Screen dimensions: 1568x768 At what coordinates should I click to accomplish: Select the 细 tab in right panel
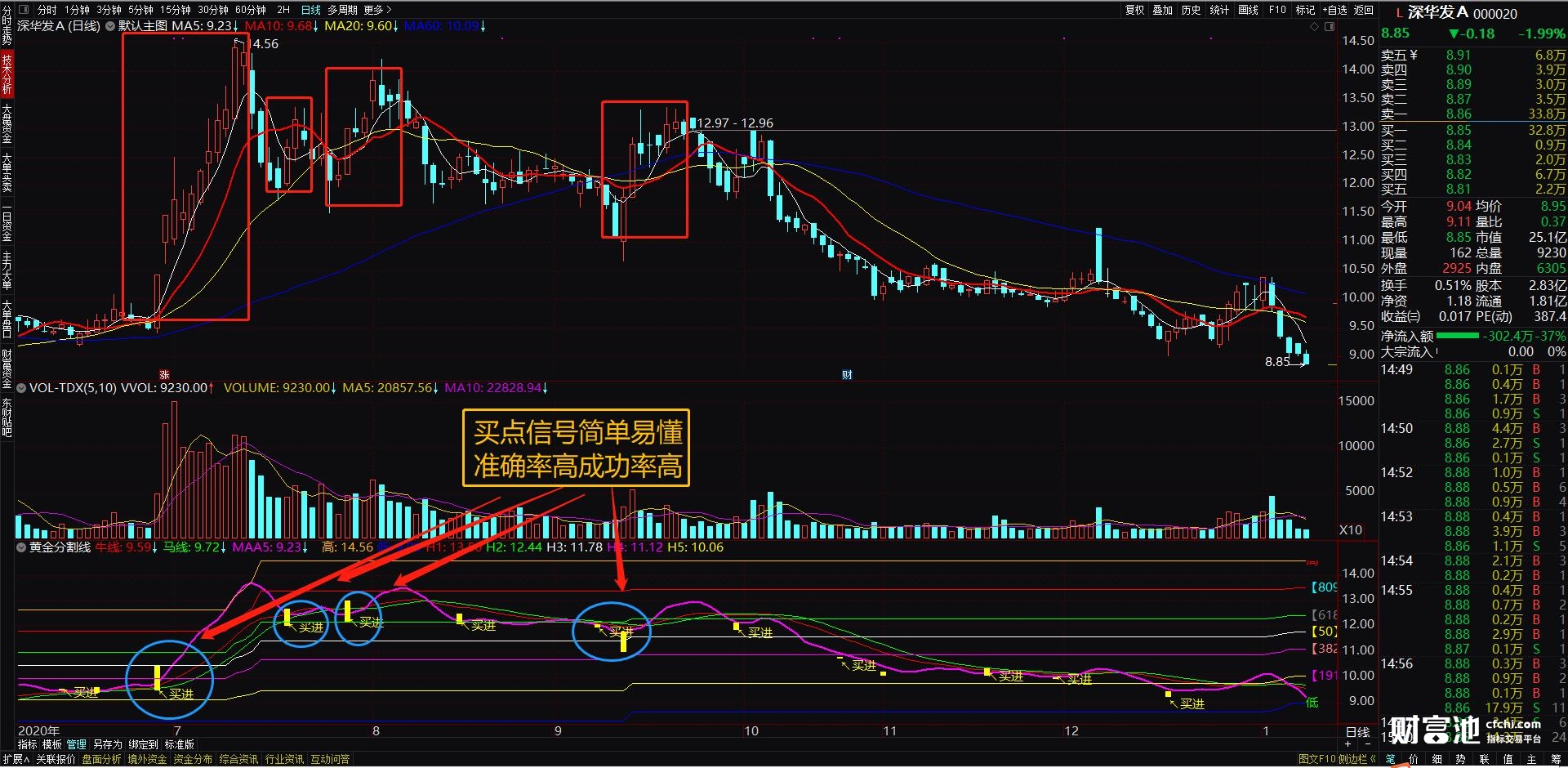(1437, 759)
